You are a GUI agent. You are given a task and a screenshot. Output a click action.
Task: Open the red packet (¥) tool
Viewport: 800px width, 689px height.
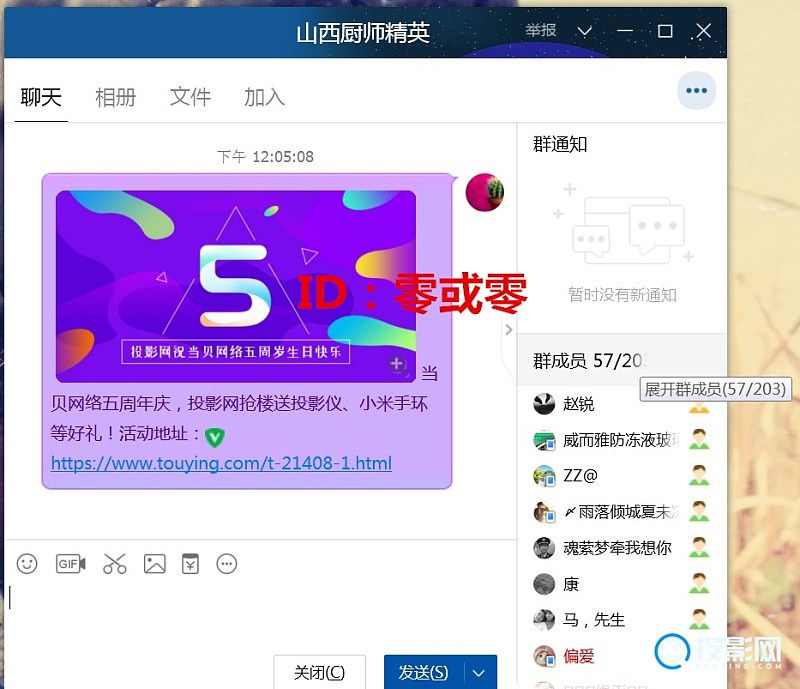pos(190,564)
